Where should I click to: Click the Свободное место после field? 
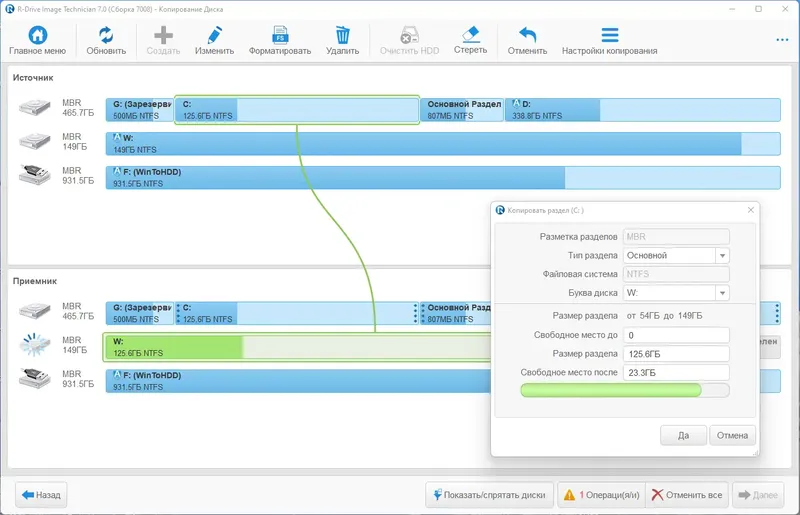(676, 373)
